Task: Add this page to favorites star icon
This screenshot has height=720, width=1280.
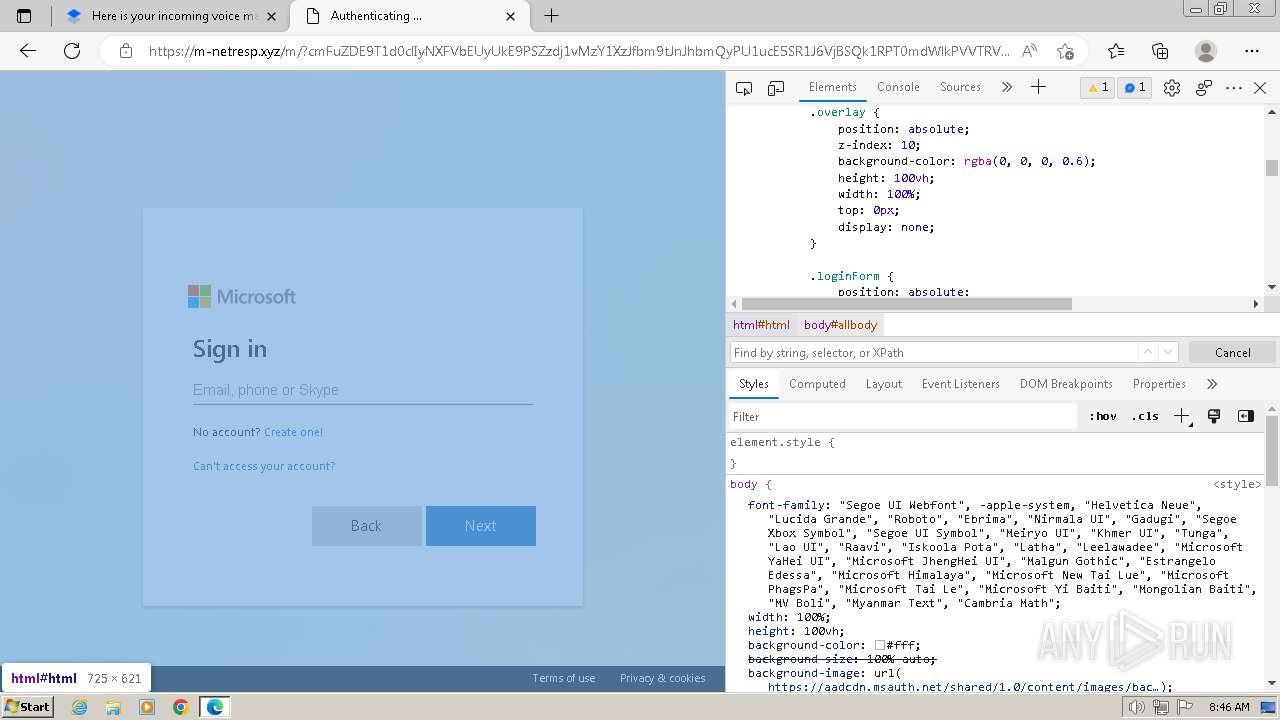Action: coord(1065,51)
